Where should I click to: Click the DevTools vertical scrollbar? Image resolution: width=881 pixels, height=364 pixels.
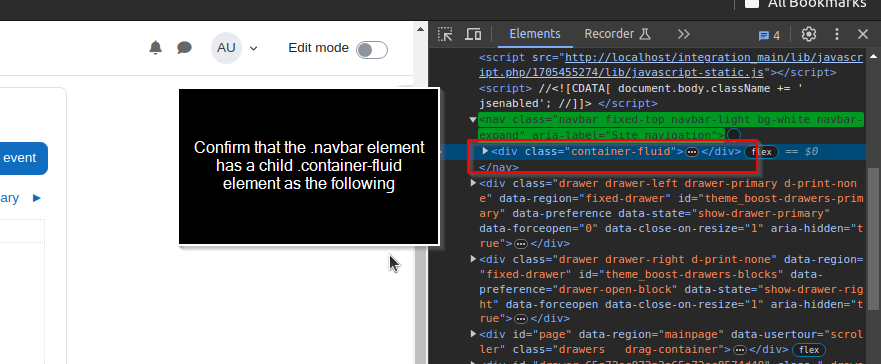click(x=873, y=239)
